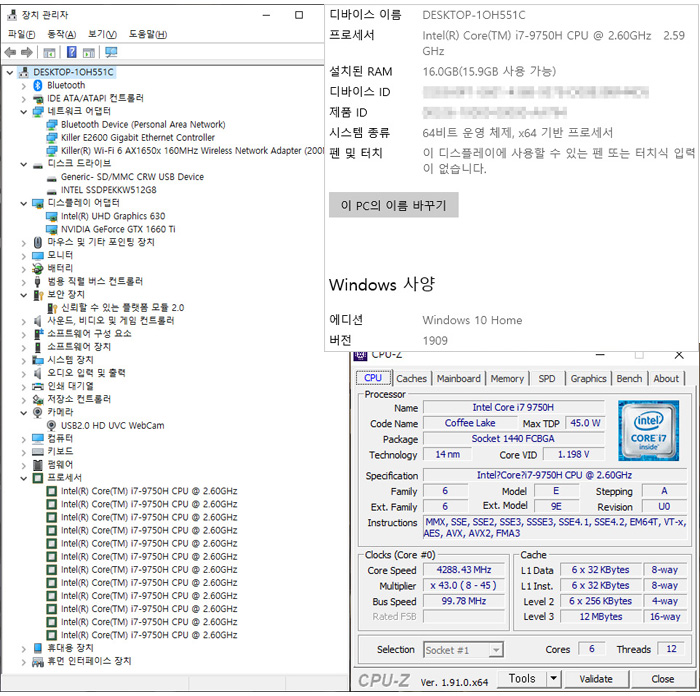
Task: Expand the 시스템 장치 category
Action: (24, 360)
